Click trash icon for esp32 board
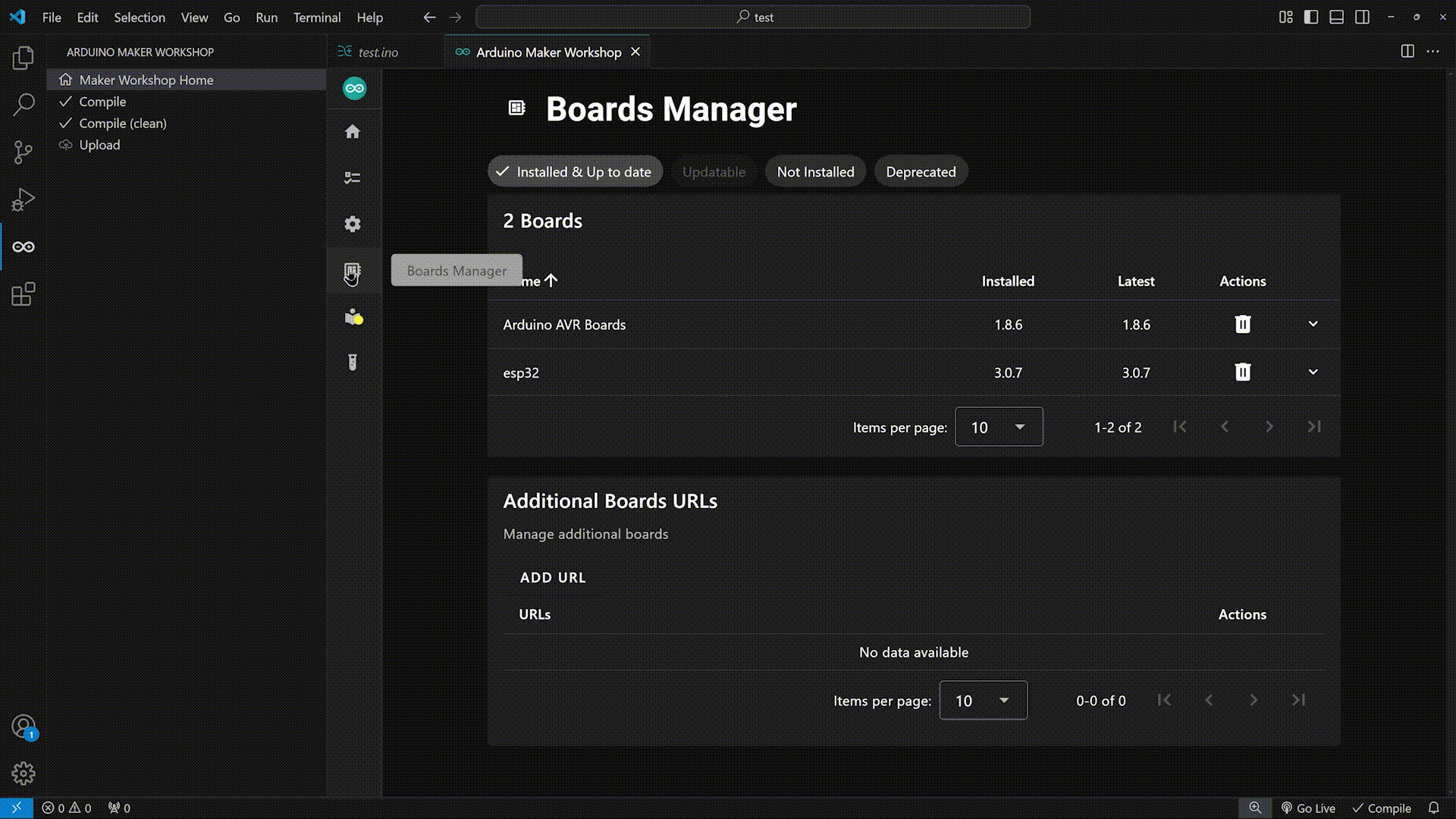The width and height of the screenshot is (1456, 819). coord(1242,372)
